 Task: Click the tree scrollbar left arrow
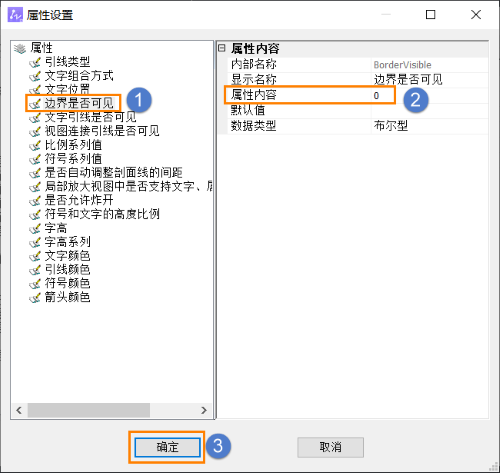click(19, 410)
